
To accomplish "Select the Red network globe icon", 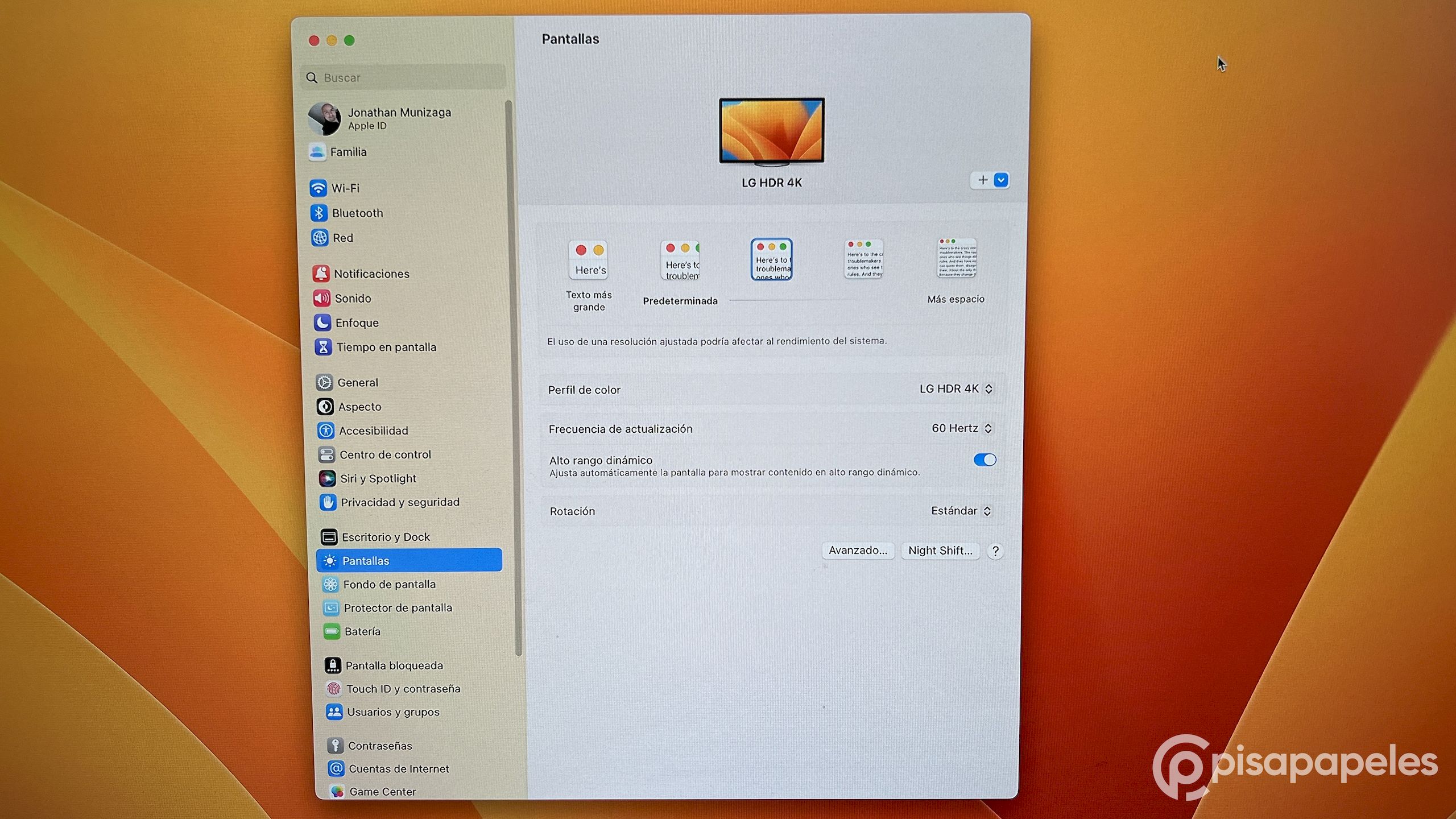I will click(320, 238).
